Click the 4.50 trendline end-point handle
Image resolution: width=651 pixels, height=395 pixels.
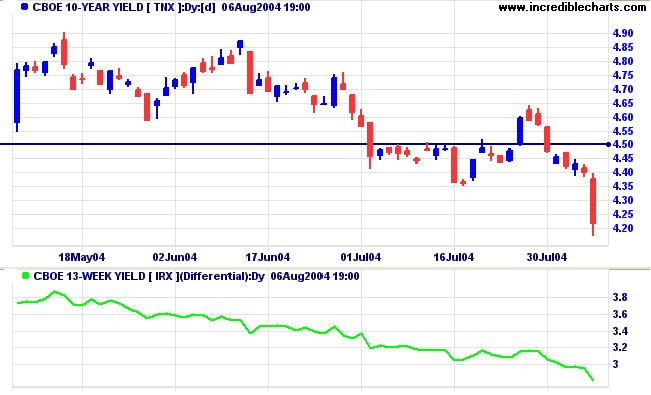(x=608, y=144)
